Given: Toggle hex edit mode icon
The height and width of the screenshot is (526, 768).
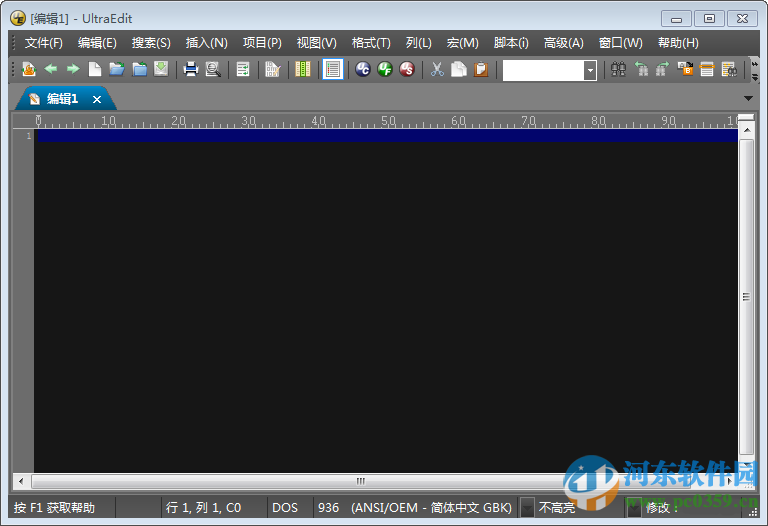Looking at the screenshot, I should tap(272, 69).
